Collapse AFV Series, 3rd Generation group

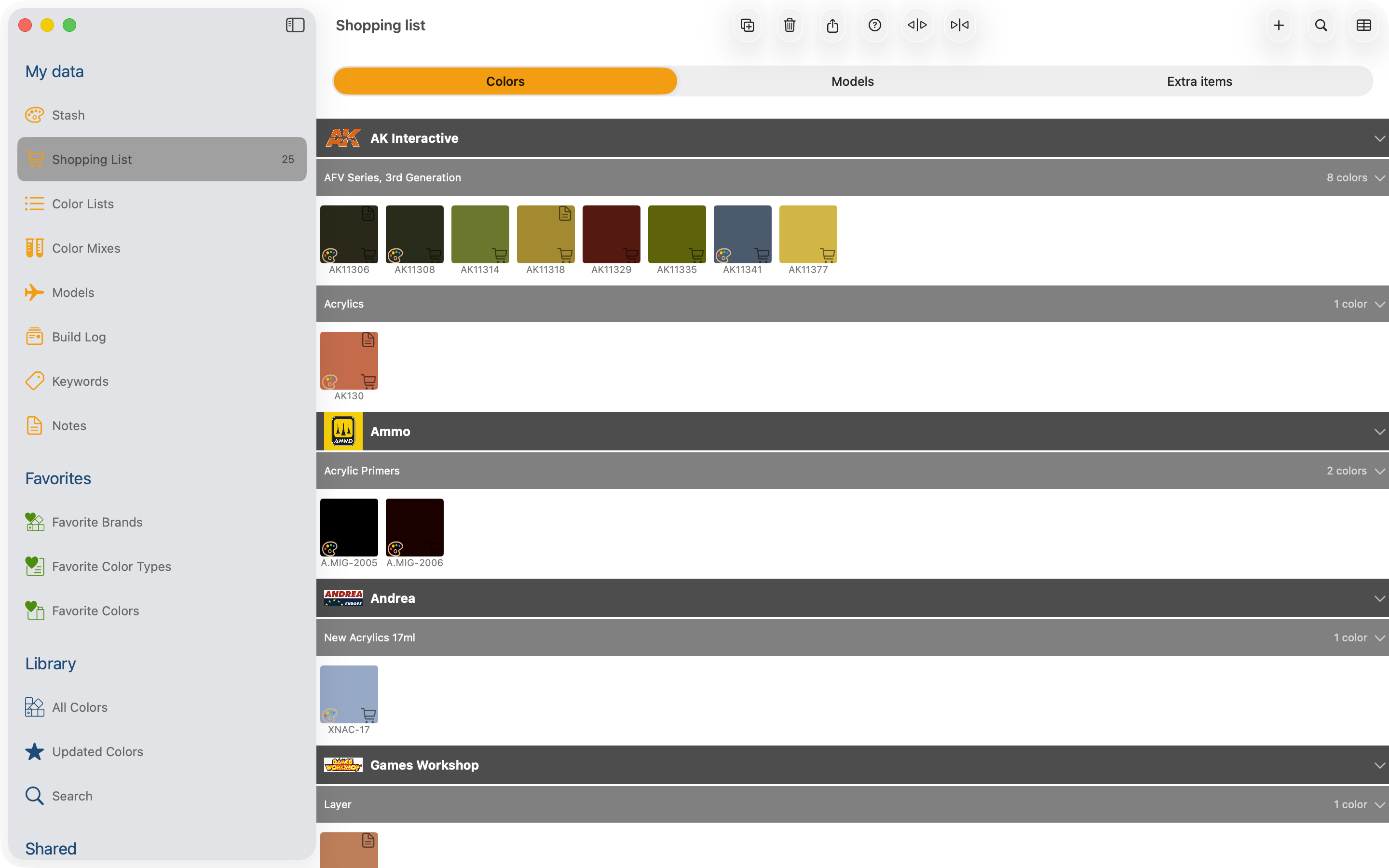coord(1380,178)
